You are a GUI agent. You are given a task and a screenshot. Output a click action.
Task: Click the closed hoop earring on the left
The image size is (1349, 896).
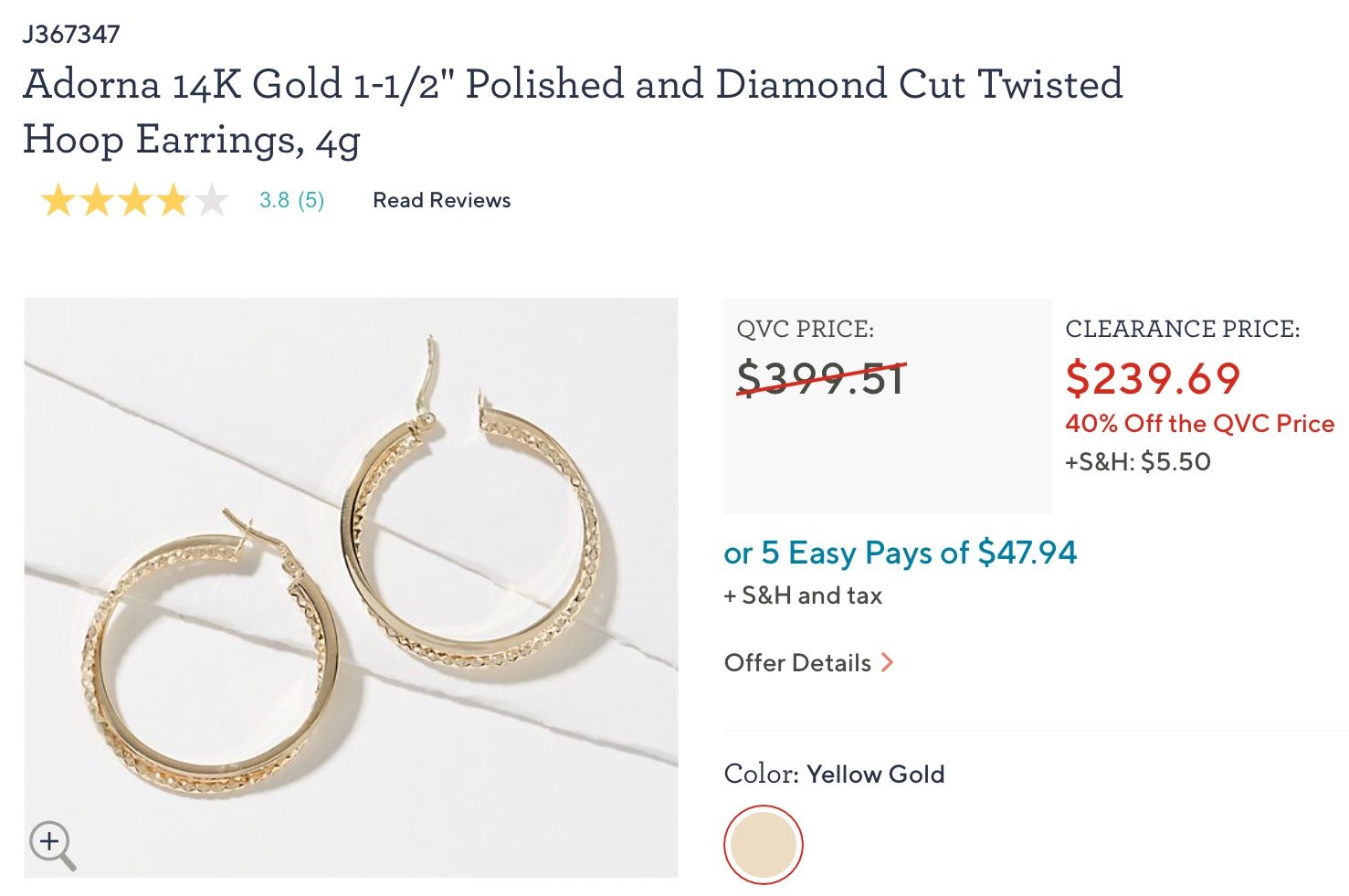click(x=219, y=658)
